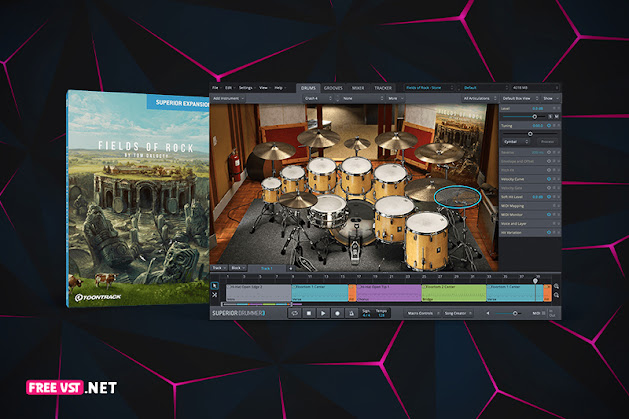Mute the instrument with M button

click(556, 116)
